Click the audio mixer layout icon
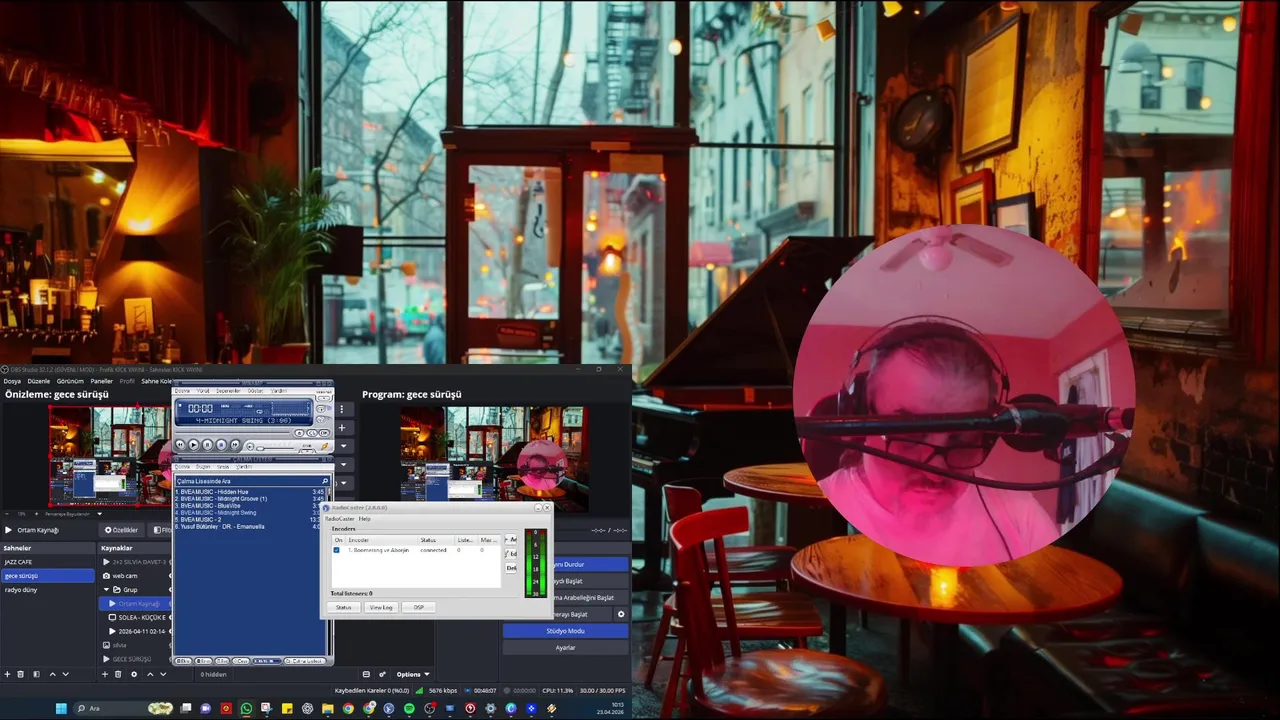1280x720 pixels. click(x=366, y=674)
